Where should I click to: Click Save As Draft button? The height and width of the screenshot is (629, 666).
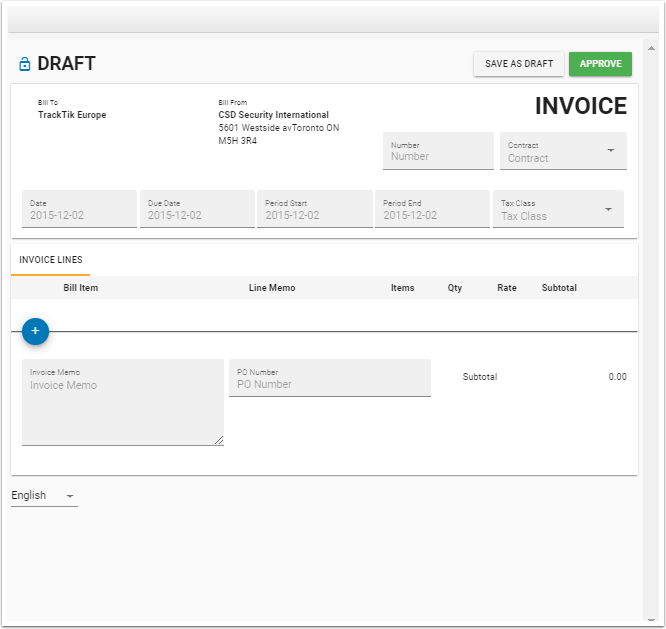(x=519, y=64)
